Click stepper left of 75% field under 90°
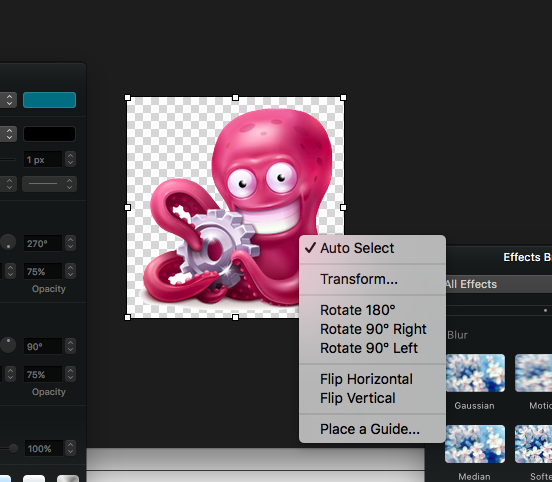 point(10,375)
